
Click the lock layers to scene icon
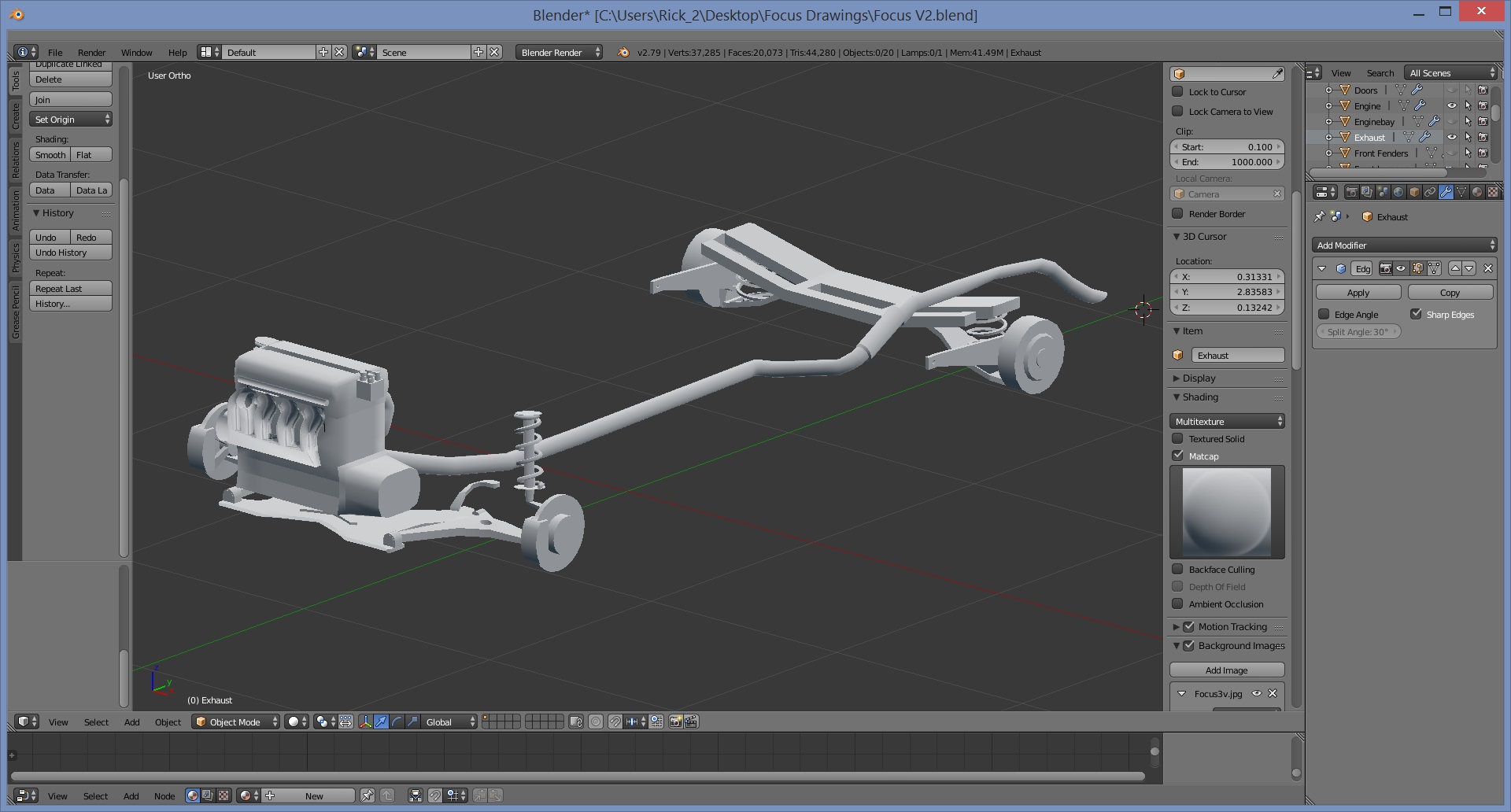pos(576,722)
